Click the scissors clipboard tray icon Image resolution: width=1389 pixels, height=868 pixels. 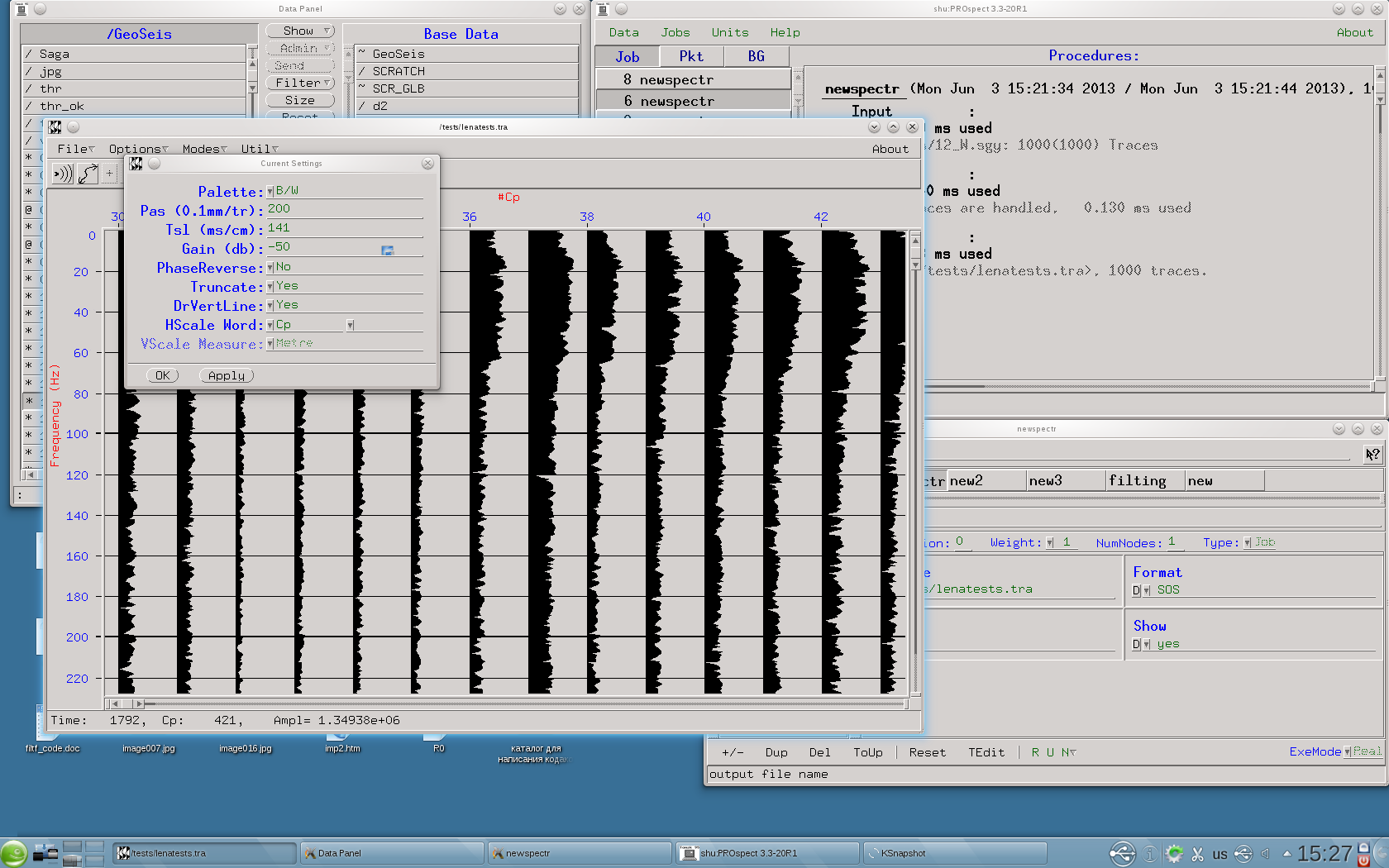click(x=1197, y=854)
